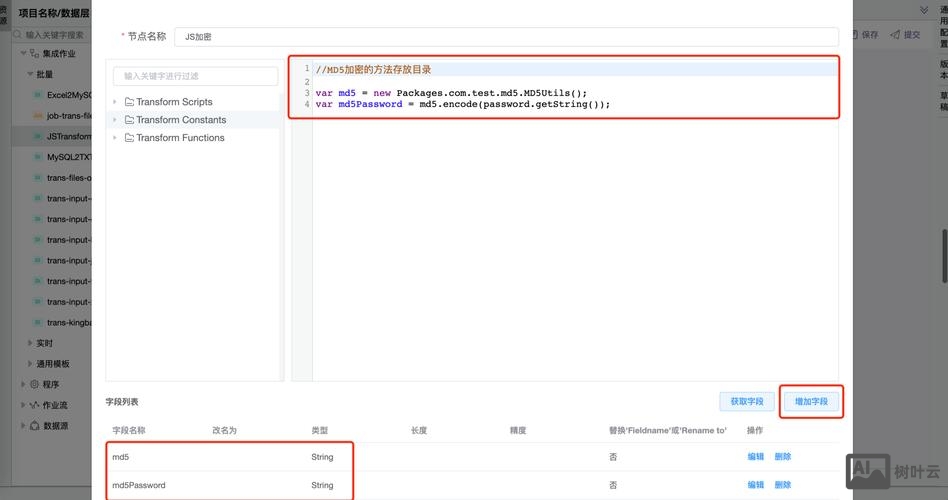This screenshot has width=948, height=500.
Task: Click the 提交 submit paper-plane icon
Action: [x=895, y=35]
